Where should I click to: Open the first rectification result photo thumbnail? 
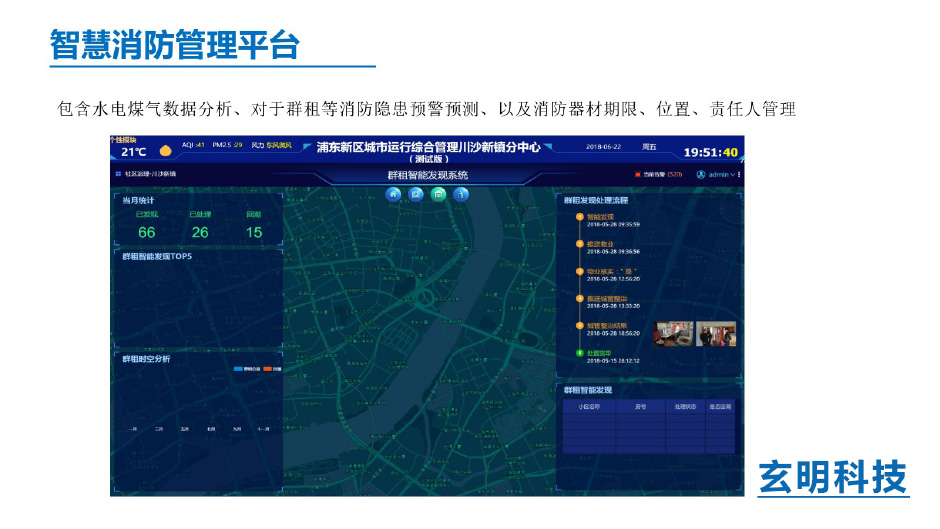click(673, 333)
